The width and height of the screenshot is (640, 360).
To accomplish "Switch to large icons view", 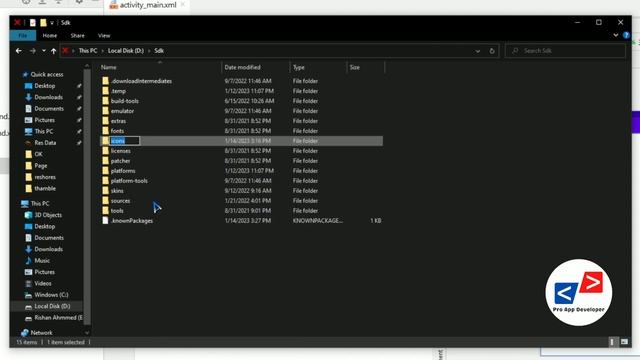I will pos(624,342).
